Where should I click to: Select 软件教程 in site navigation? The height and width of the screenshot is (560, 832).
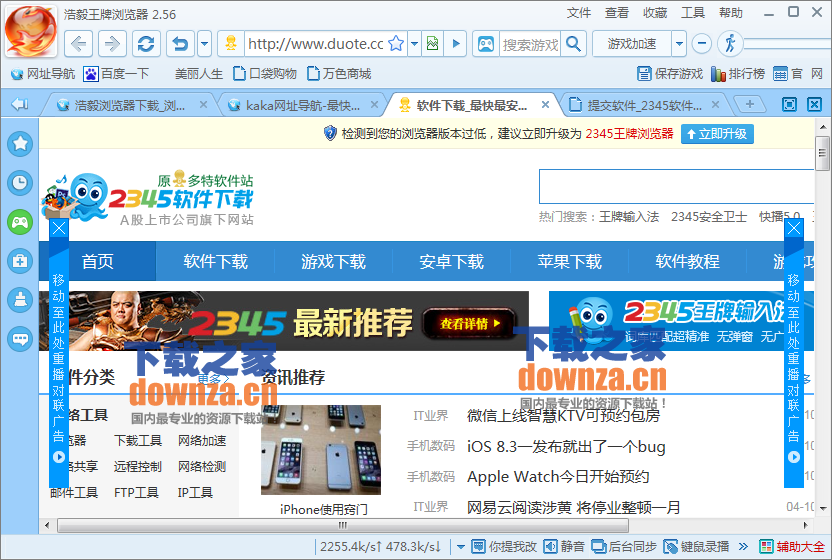click(687, 261)
